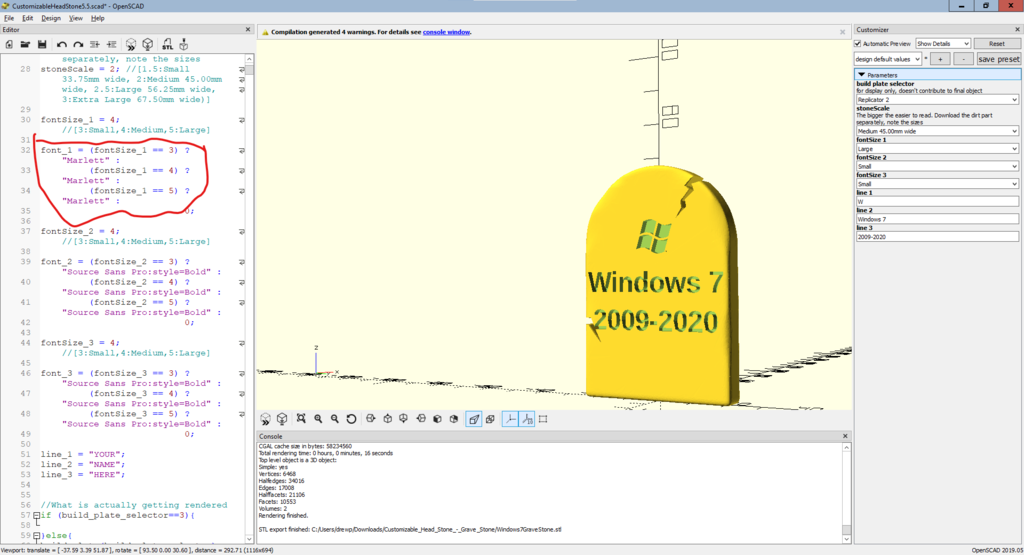This screenshot has height=555, width=1024.
Task: Switch to the Front view
Action: [x=437, y=419]
